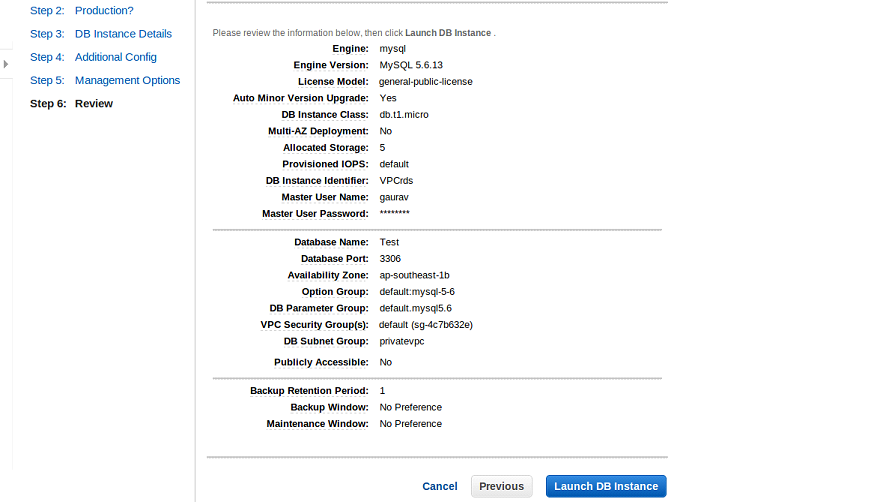877x502 pixels.
Task: Navigate to Step 4: Additional Config
Action: click(x=93, y=57)
